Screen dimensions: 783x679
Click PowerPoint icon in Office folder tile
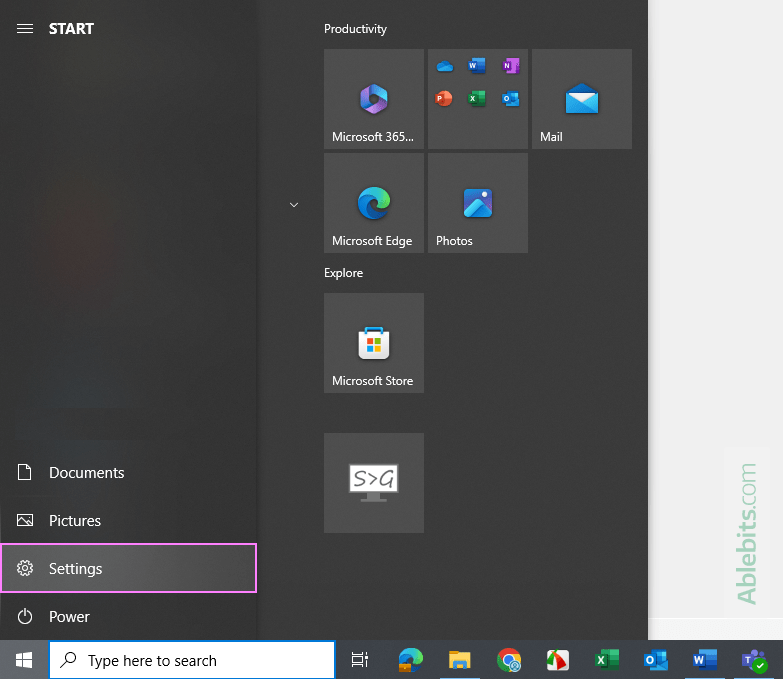443,98
